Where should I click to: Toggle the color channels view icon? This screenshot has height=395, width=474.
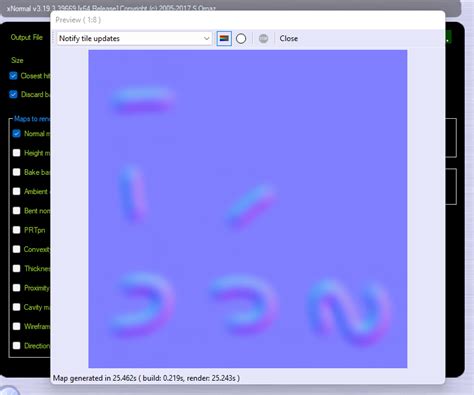coord(224,39)
